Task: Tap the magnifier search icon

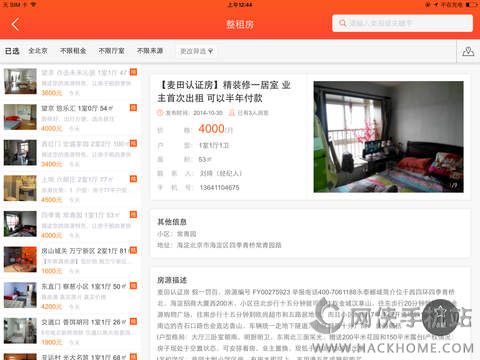Action: (342, 23)
